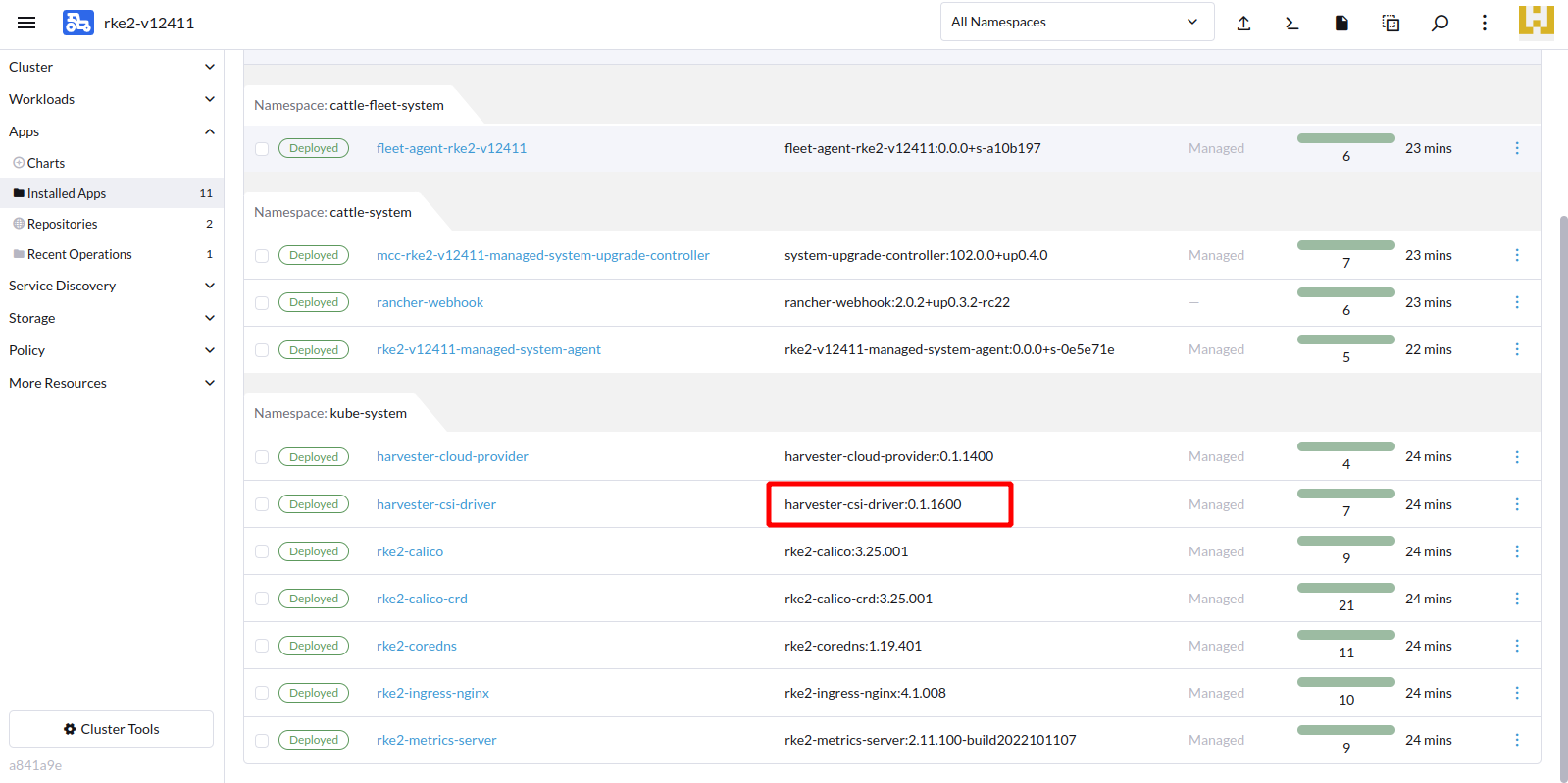The image size is (1568, 783).
Task: Open the kubectl shell icon
Action: 1292,23
